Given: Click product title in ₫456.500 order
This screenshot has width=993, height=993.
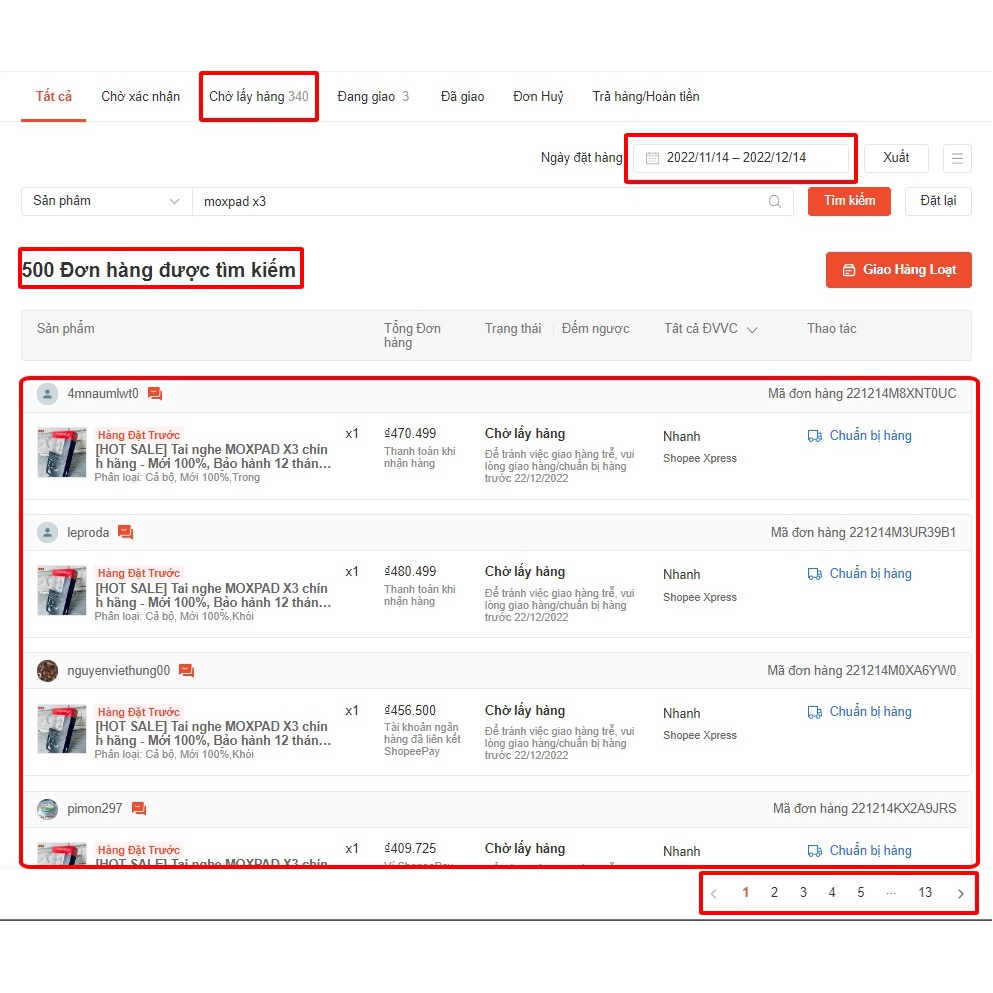Looking at the screenshot, I should click(213, 733).
